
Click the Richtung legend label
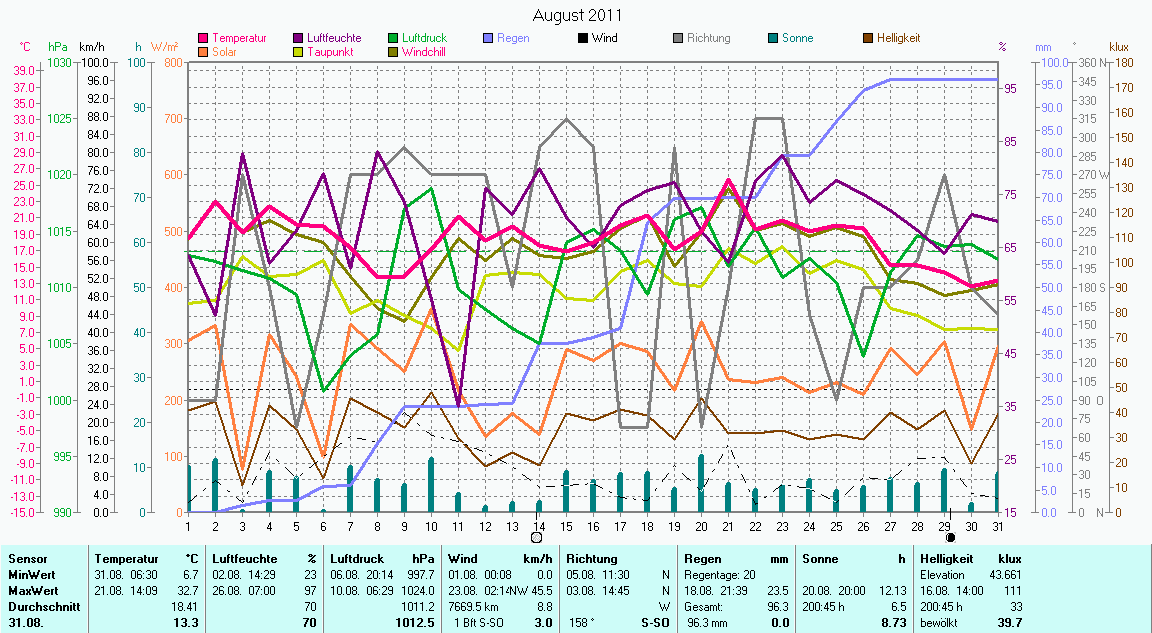pos(708,39)
